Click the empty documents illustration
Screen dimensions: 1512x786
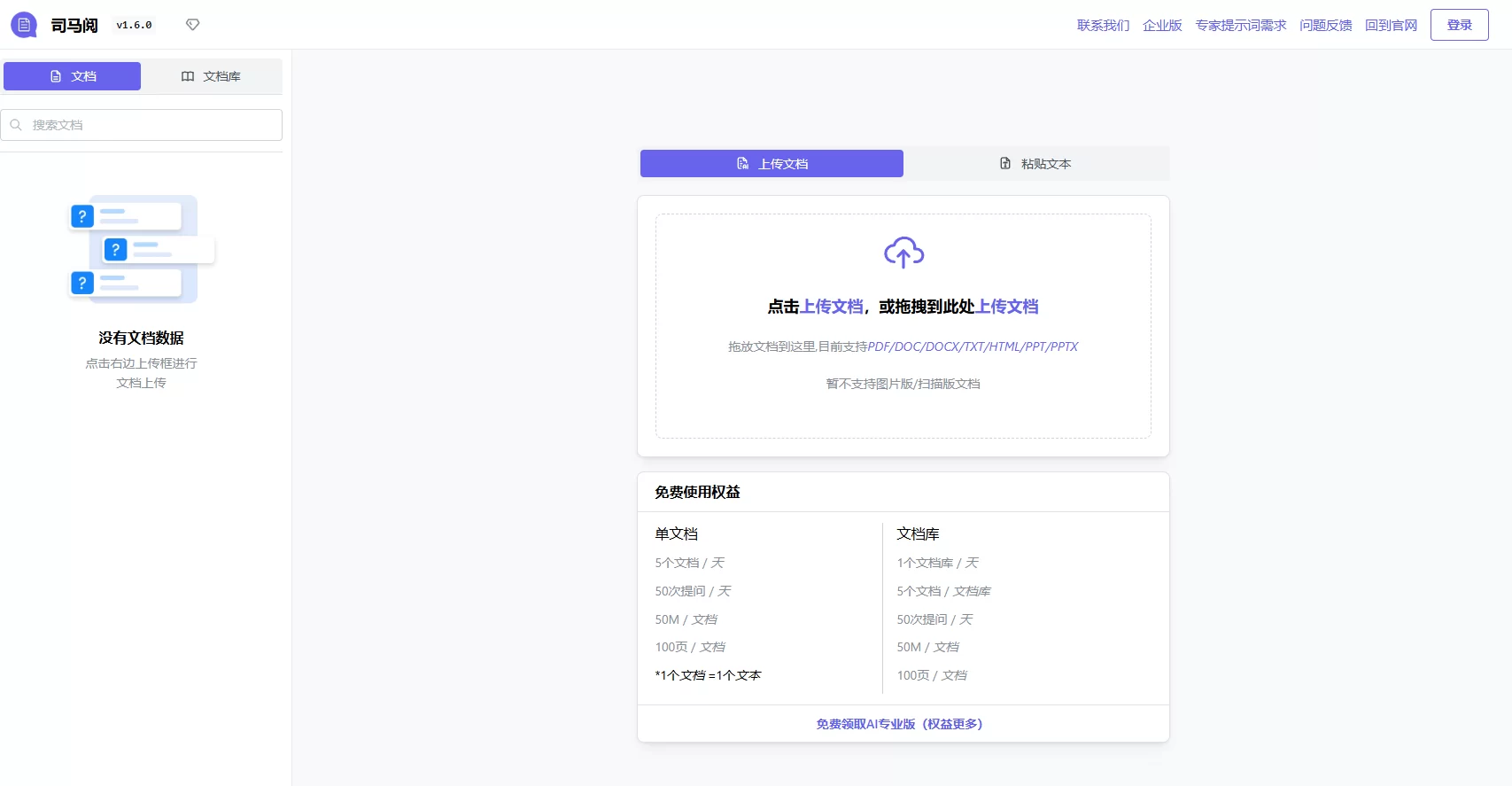click(142, 249)
